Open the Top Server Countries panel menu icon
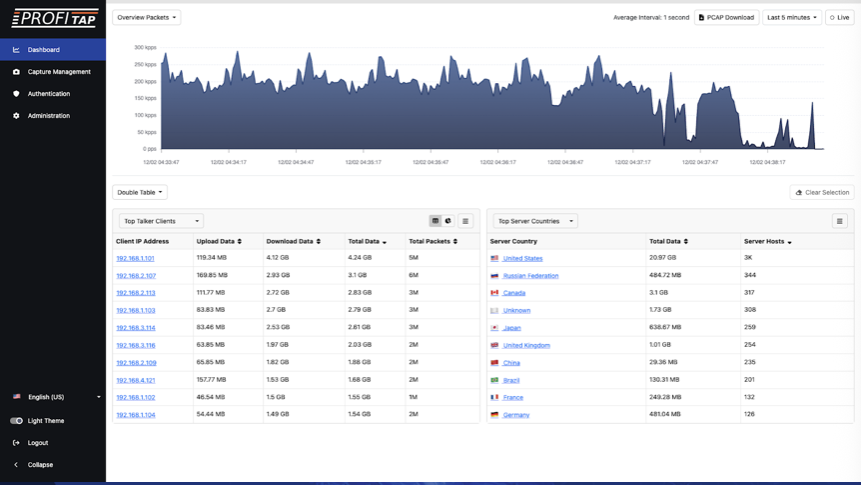Screen dimensions: 861x485 click(x=839, y=221)
